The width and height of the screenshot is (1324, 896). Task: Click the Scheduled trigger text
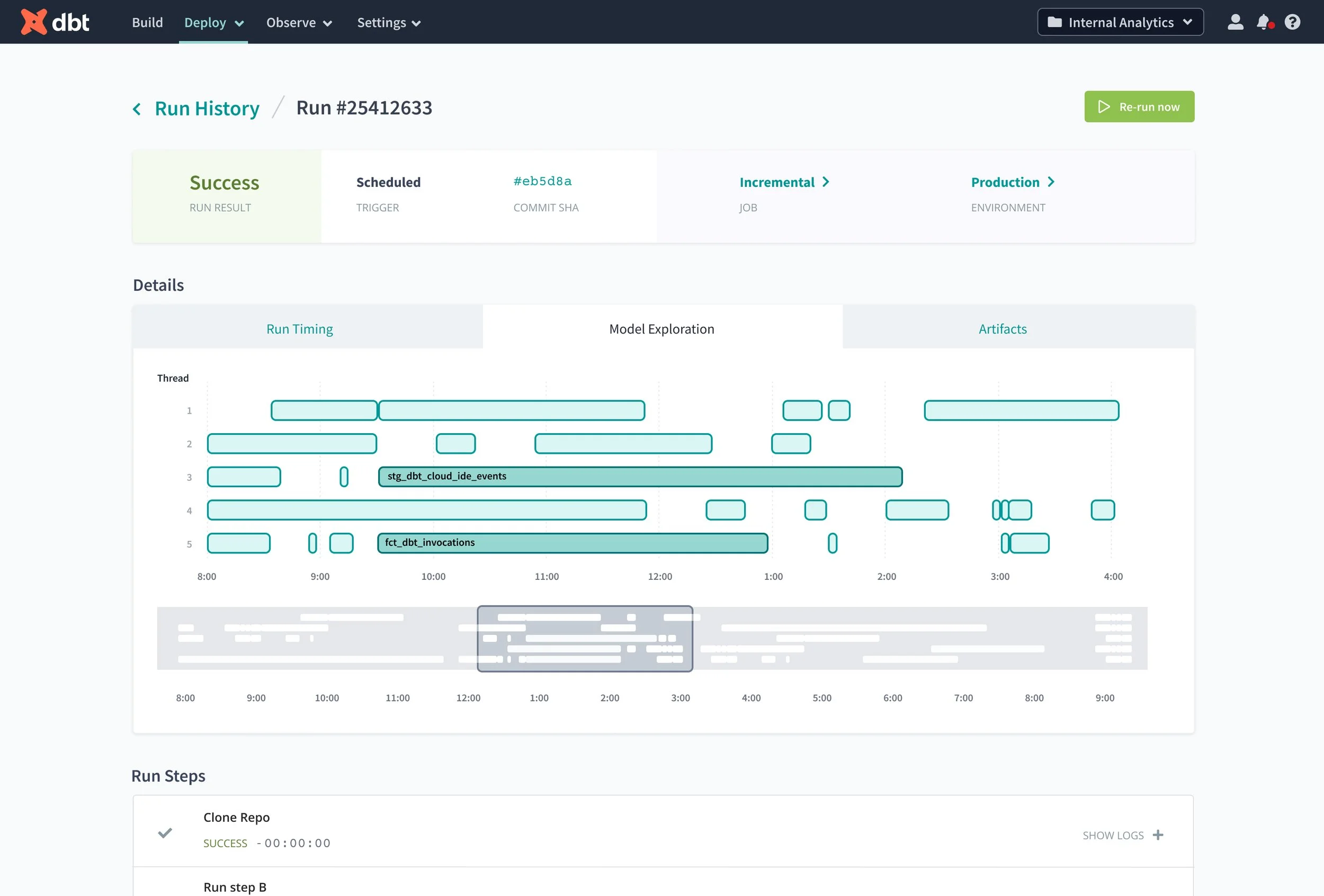point(389,182)
